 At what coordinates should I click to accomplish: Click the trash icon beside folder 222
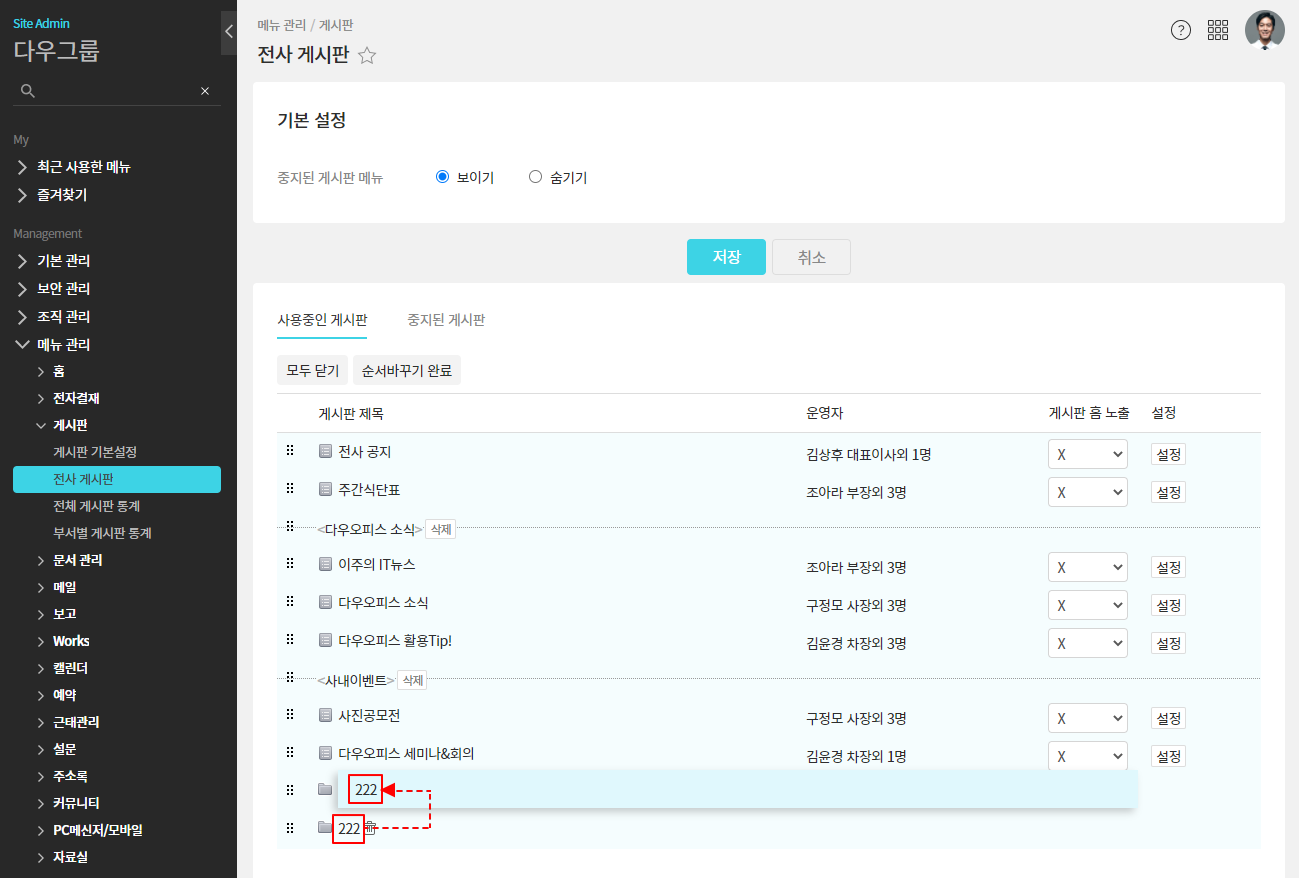tap(370, 828)
